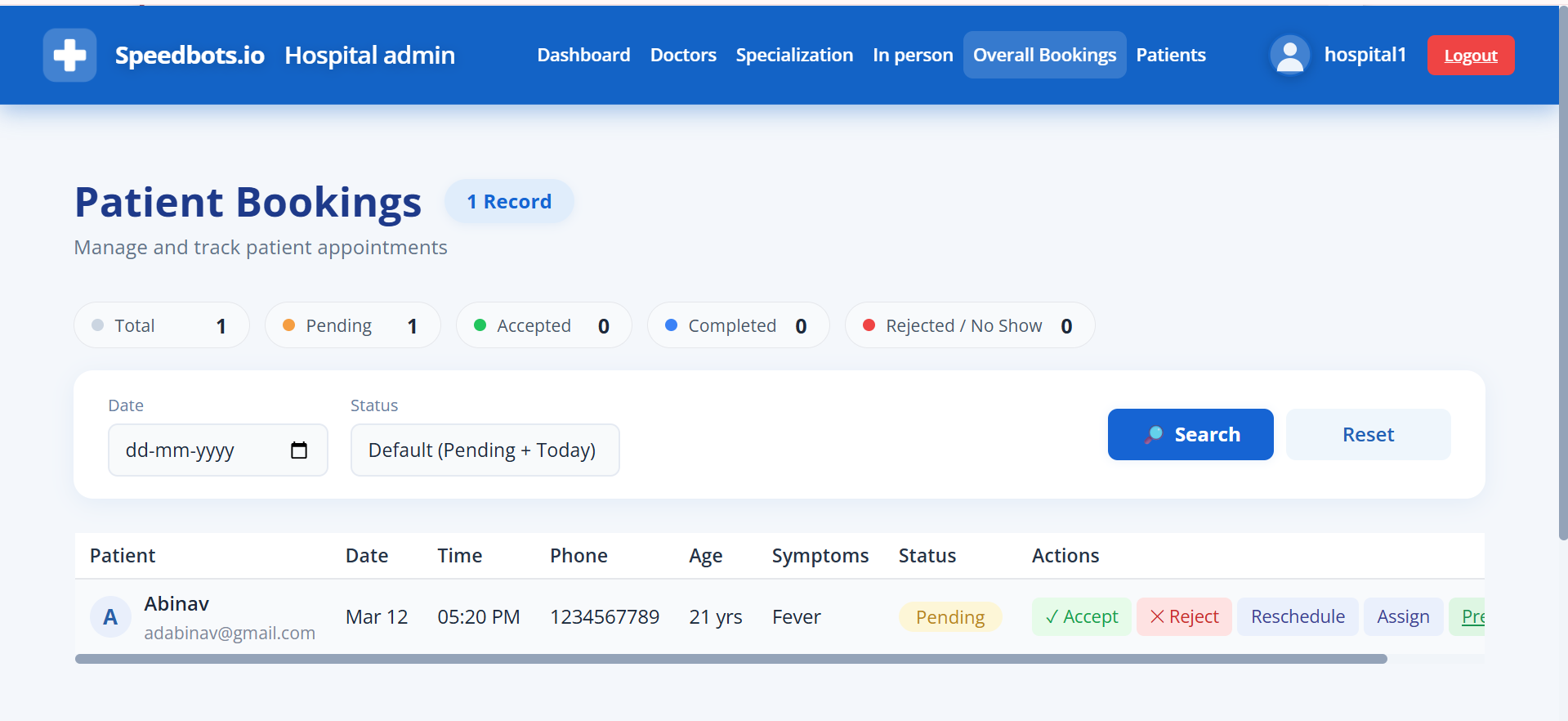The image size is (1568, 721).
Task: Click patient avatar letter A for Abinav
Action: [110, 617]
